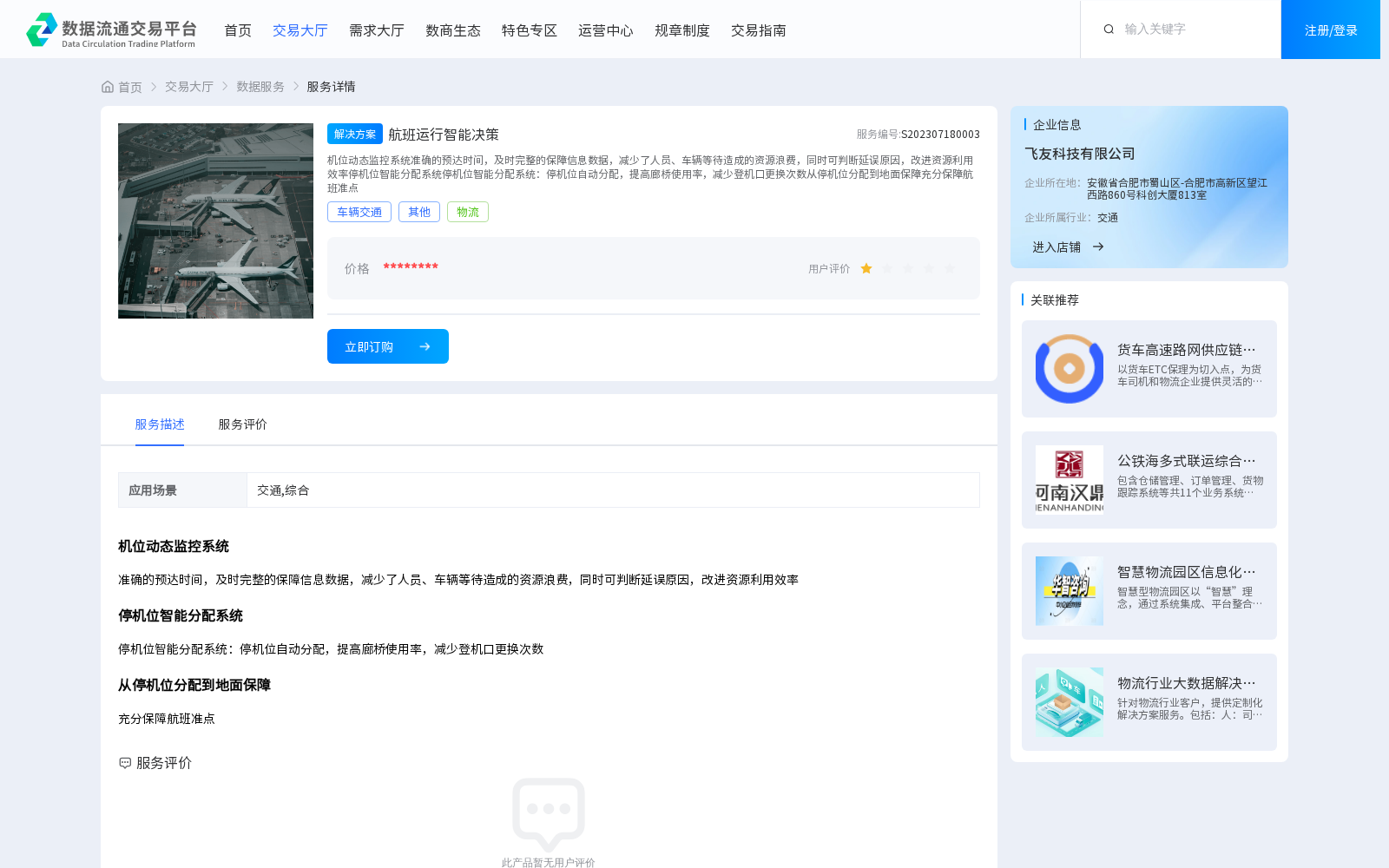This screenshot has width=1389, height=868.
Task: Open 需求大厅 in the top navigation
Action: (x=377, y=30)
